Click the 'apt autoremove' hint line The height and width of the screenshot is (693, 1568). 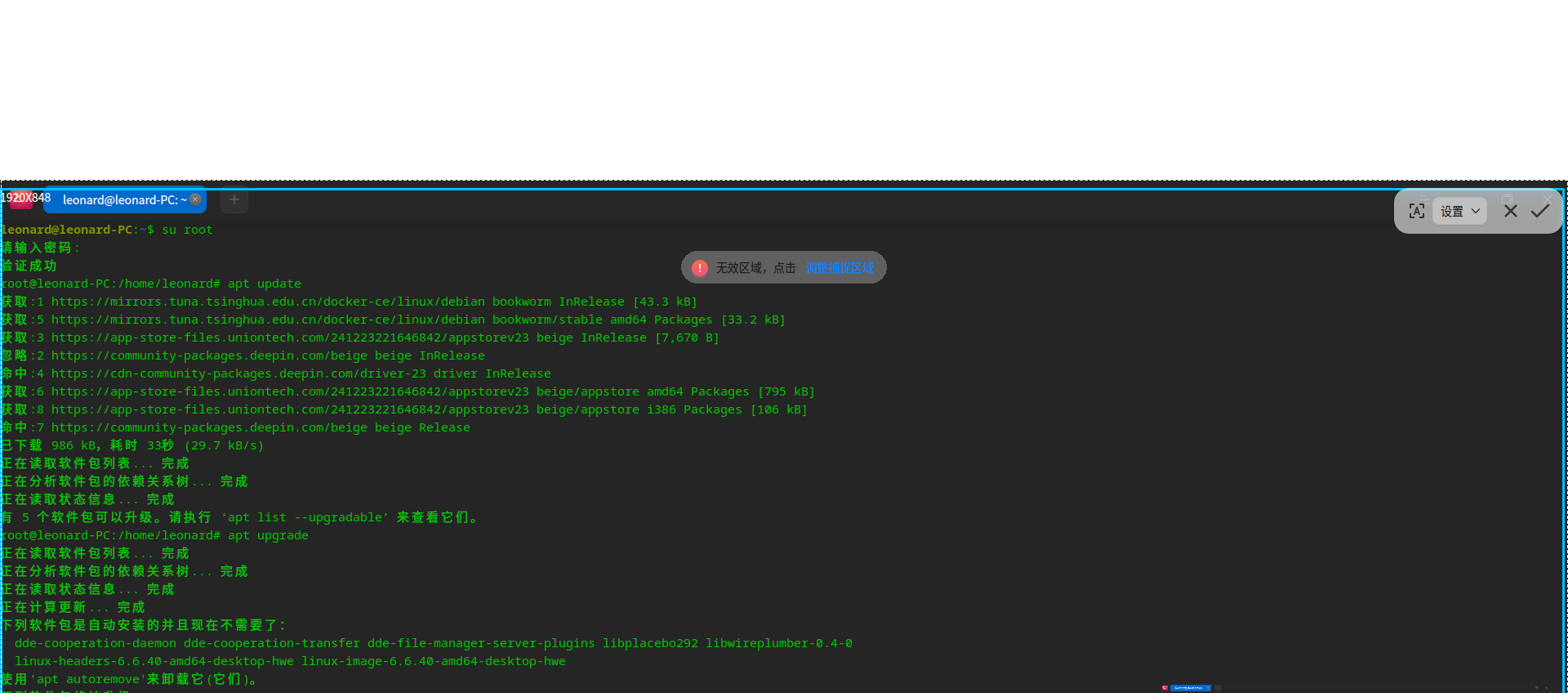[129, 679]
